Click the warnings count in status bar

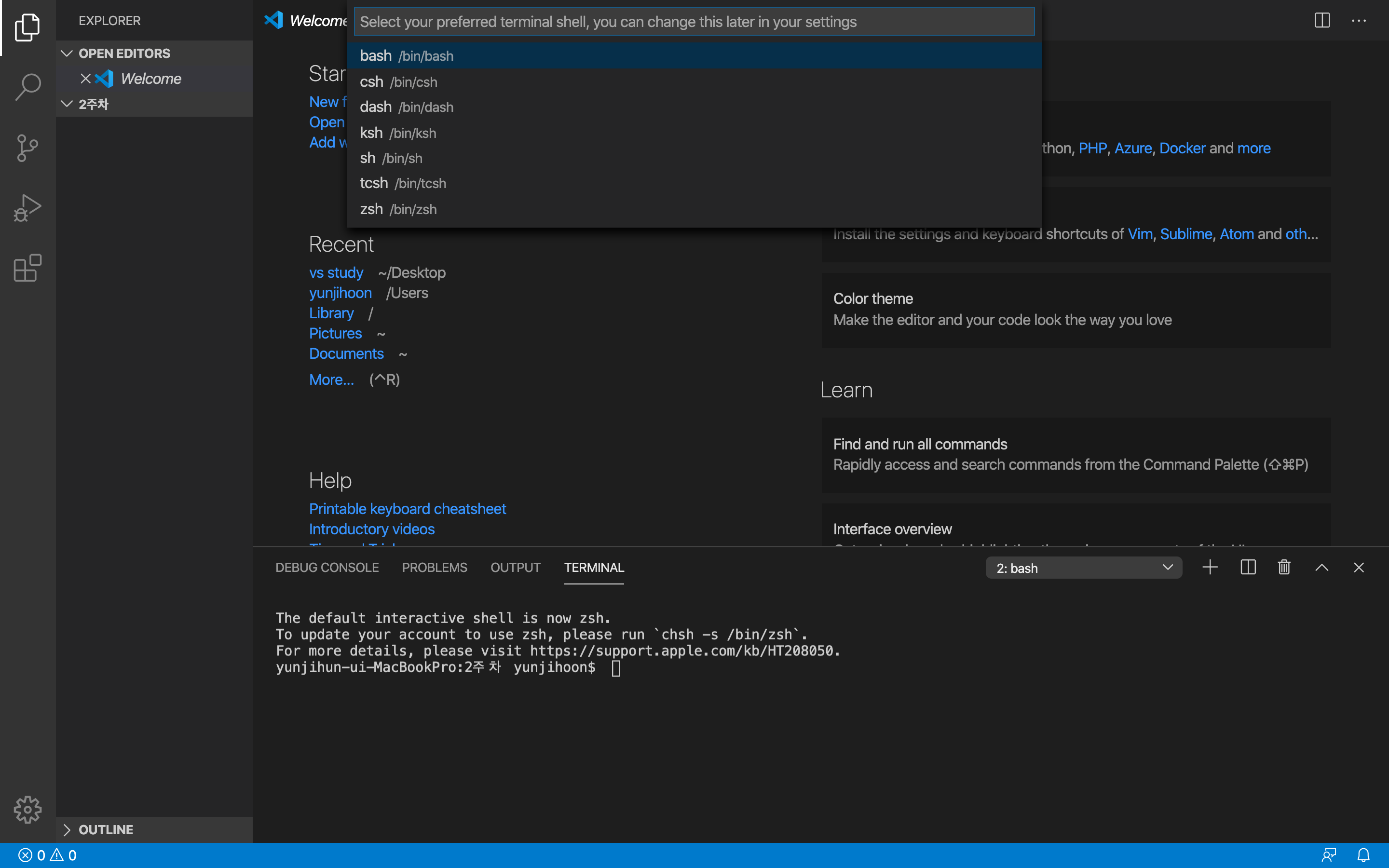[63, 855]
